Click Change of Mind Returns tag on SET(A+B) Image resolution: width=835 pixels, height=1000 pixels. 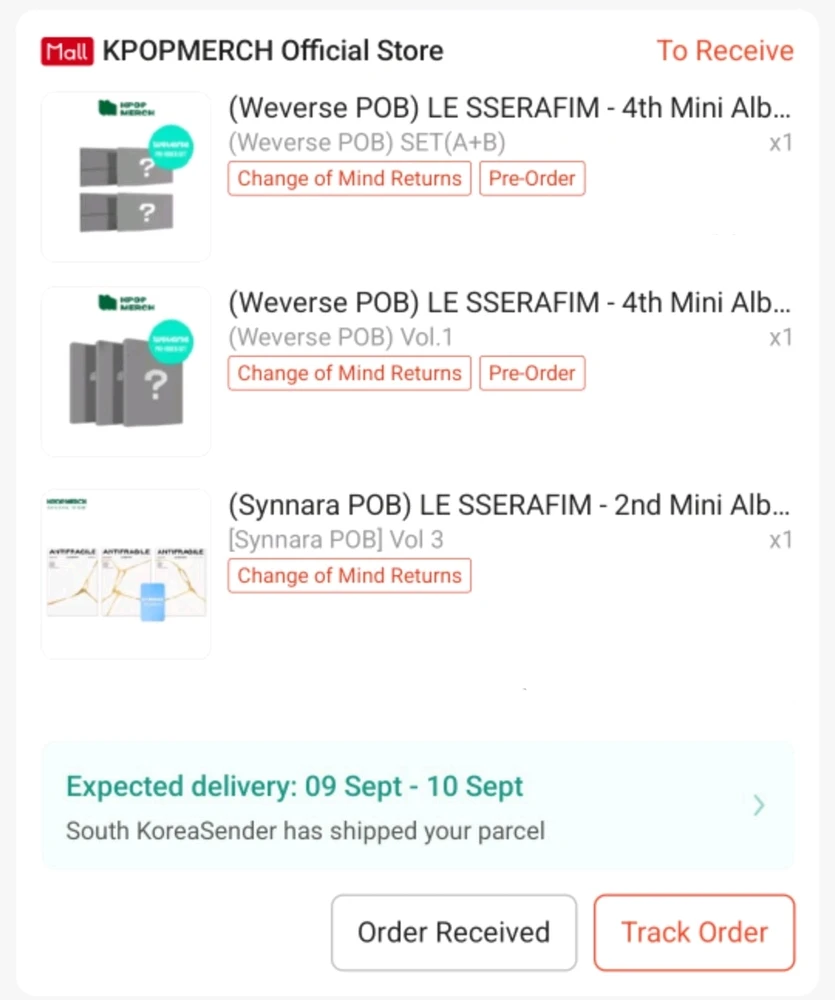click(x=349, y=179)
